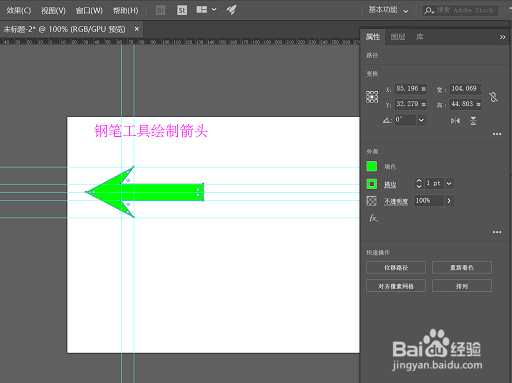512x383 pixels.
Task: Click the flip vertical icon
Action: 473,121
